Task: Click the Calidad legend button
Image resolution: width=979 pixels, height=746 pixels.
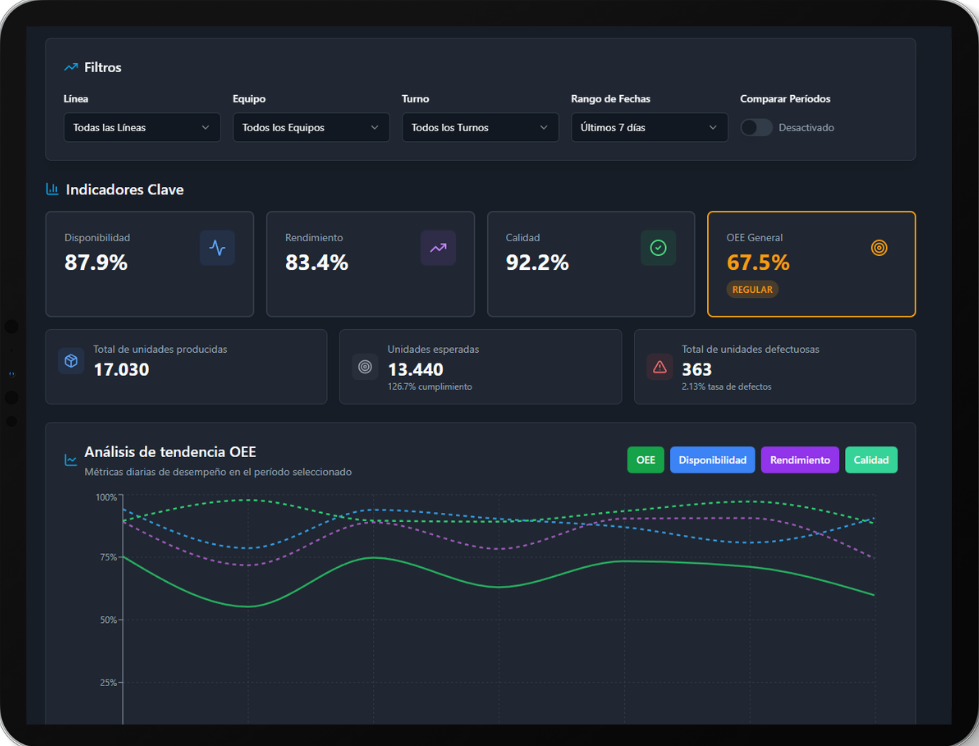Action: (x=871, y=460)
